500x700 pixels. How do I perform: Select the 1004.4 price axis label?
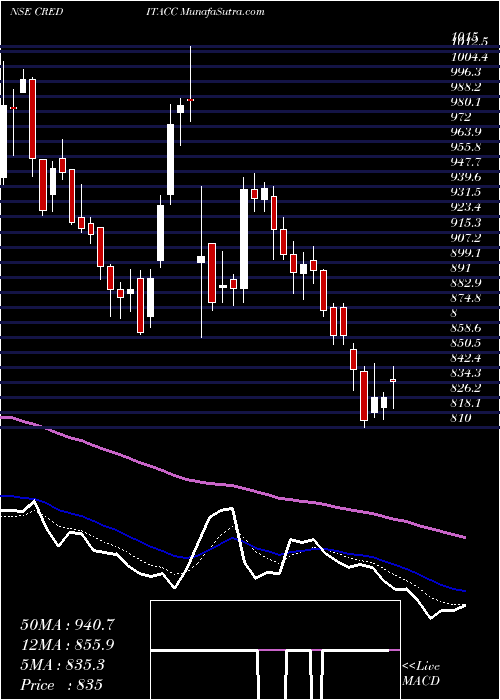click(x=468, y=57)
